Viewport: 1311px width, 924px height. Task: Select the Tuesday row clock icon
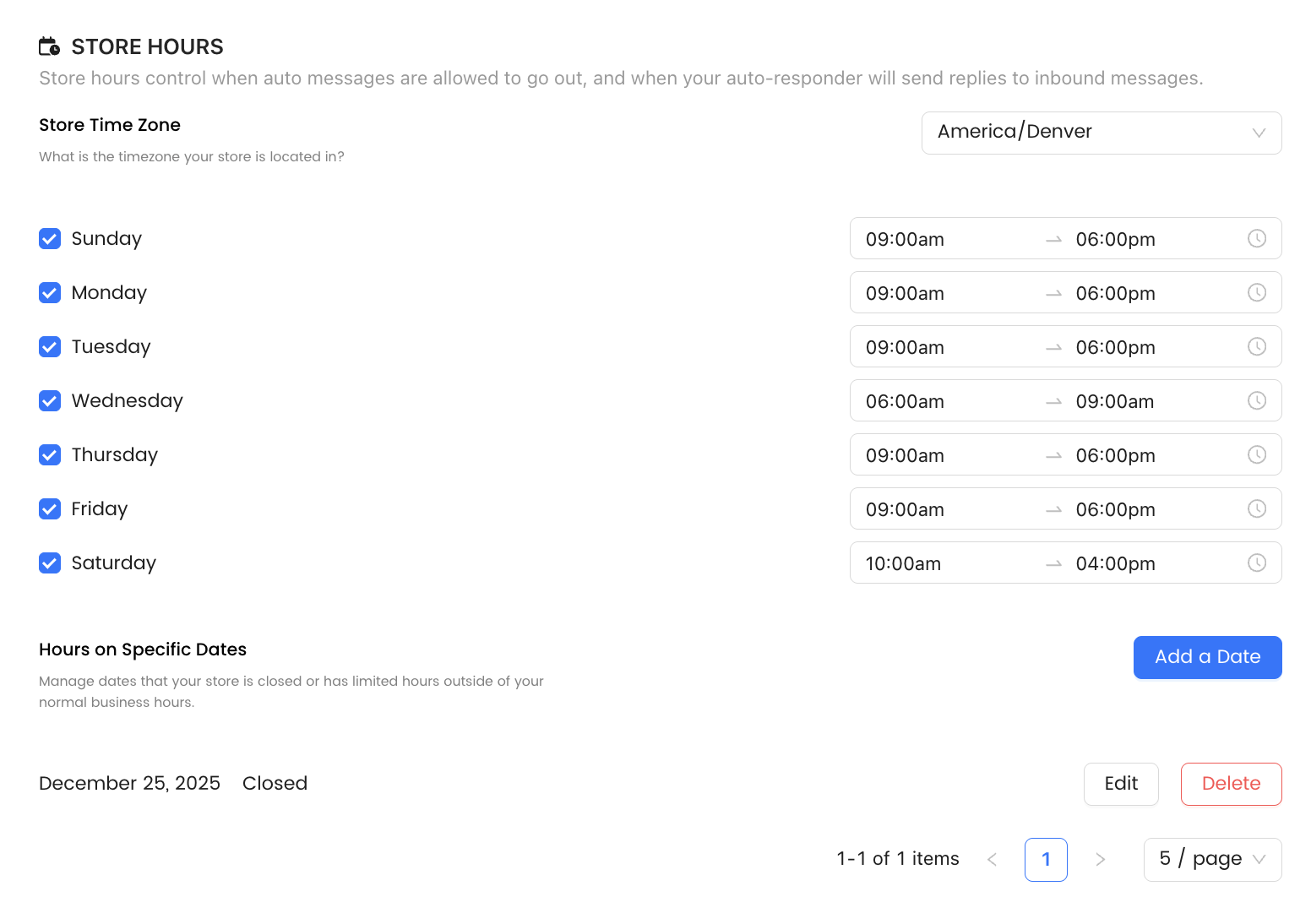point(1257,346)
